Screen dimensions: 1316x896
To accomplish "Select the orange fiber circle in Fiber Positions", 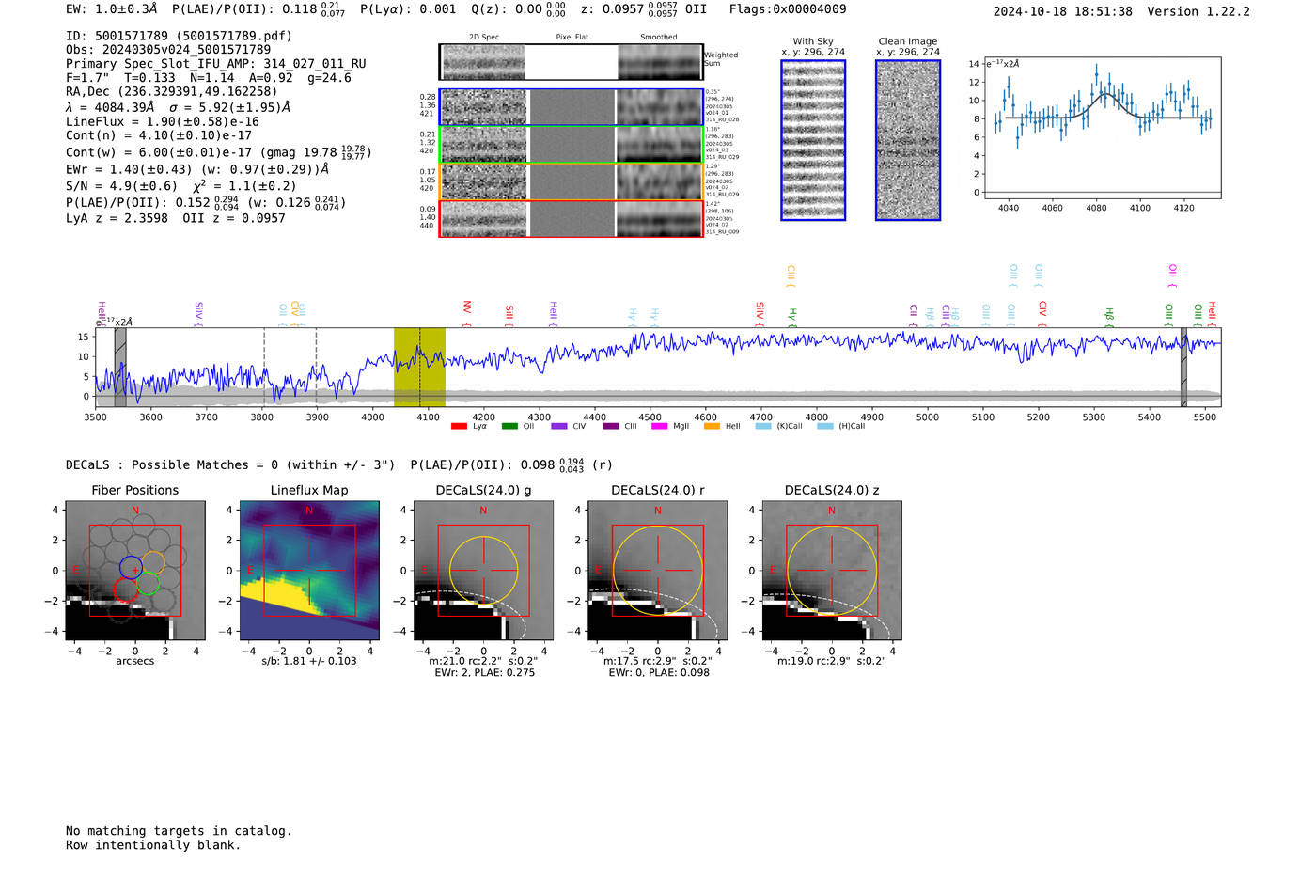I will 153,562.
